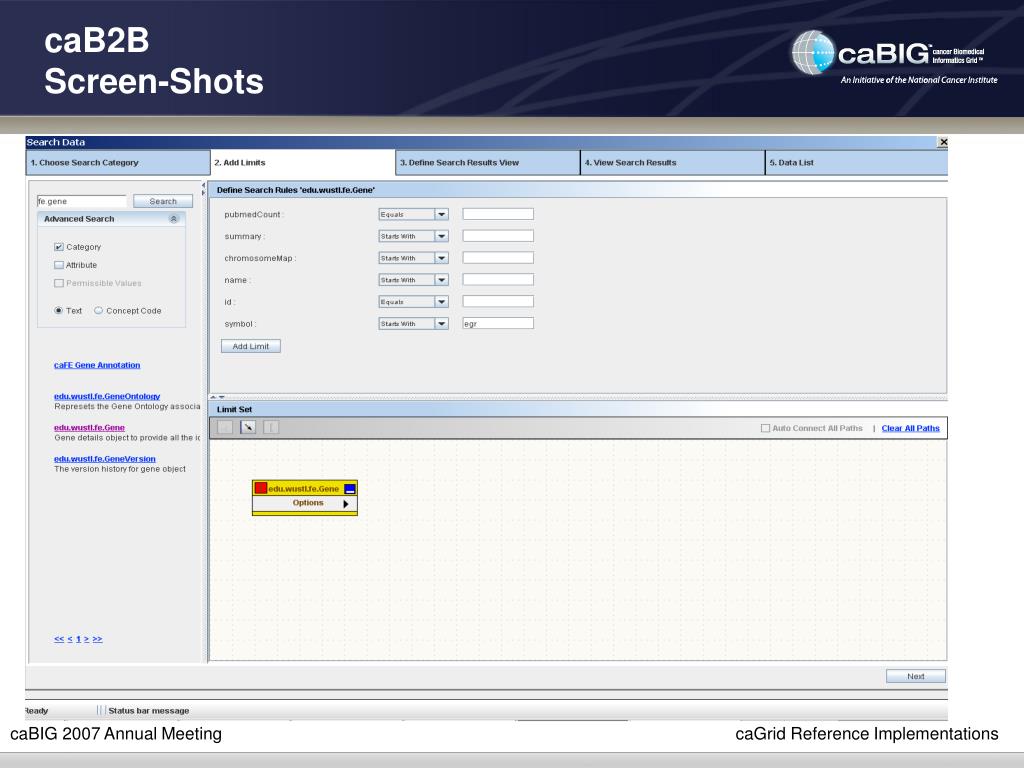The height and width of the screenshot is (768, 1024).
Task: Click the 'Gene details object to provide' description
Action: (127, 438)
